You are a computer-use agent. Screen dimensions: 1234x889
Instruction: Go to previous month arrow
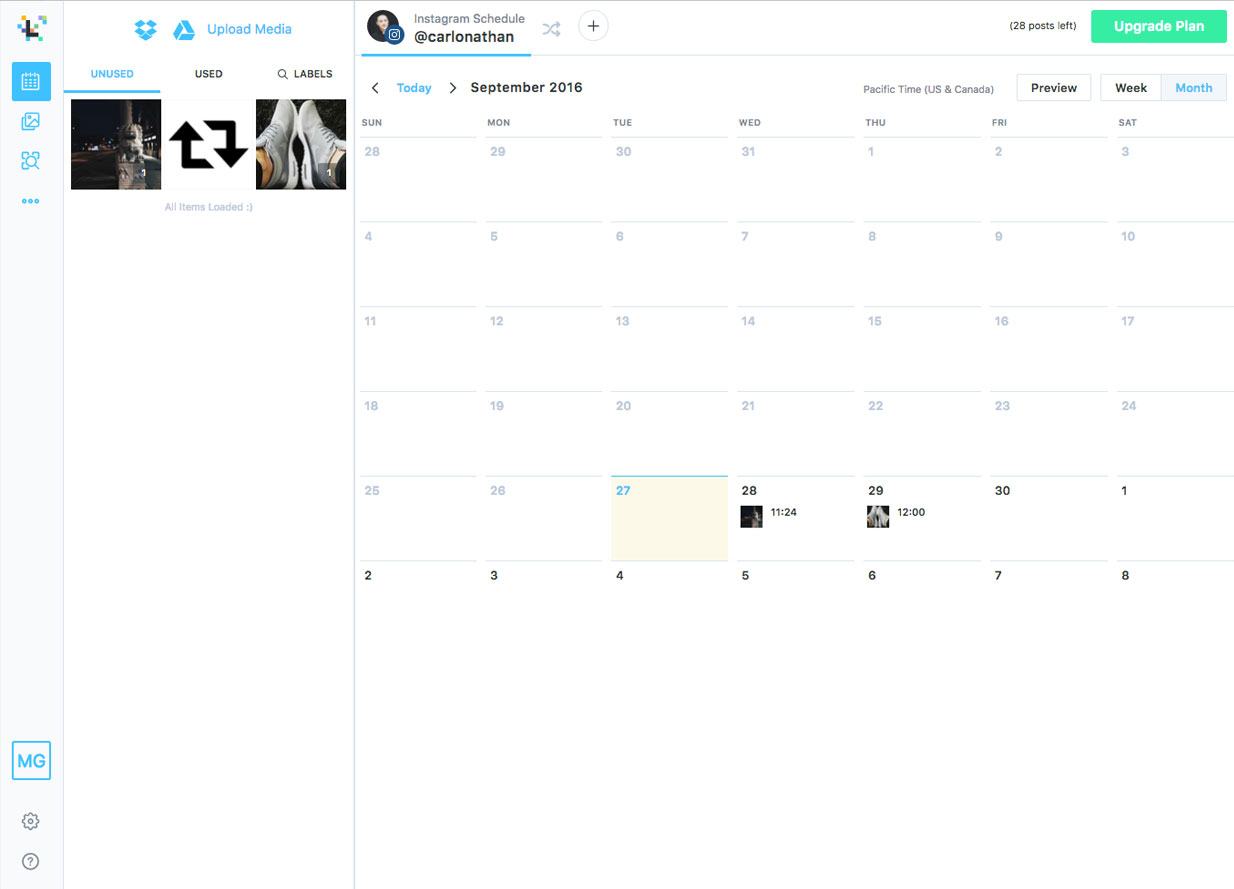(x=375, y=88)
